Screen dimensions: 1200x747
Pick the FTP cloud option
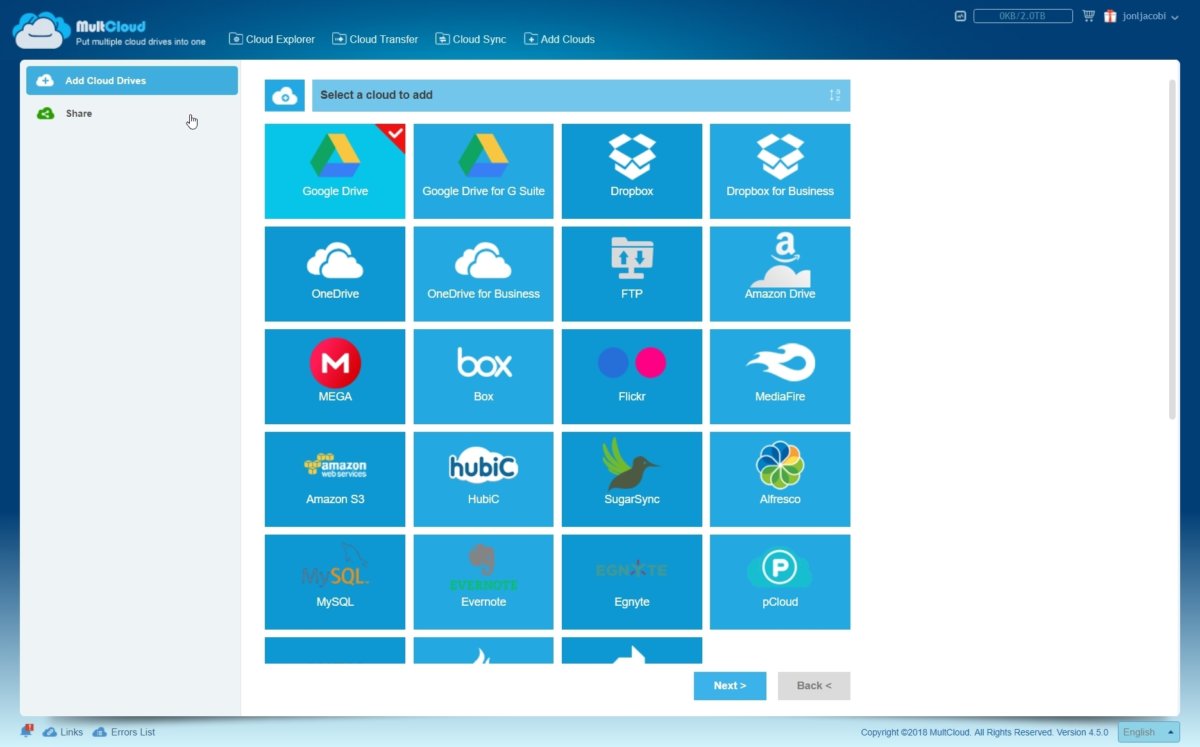(x=632, y=274)
